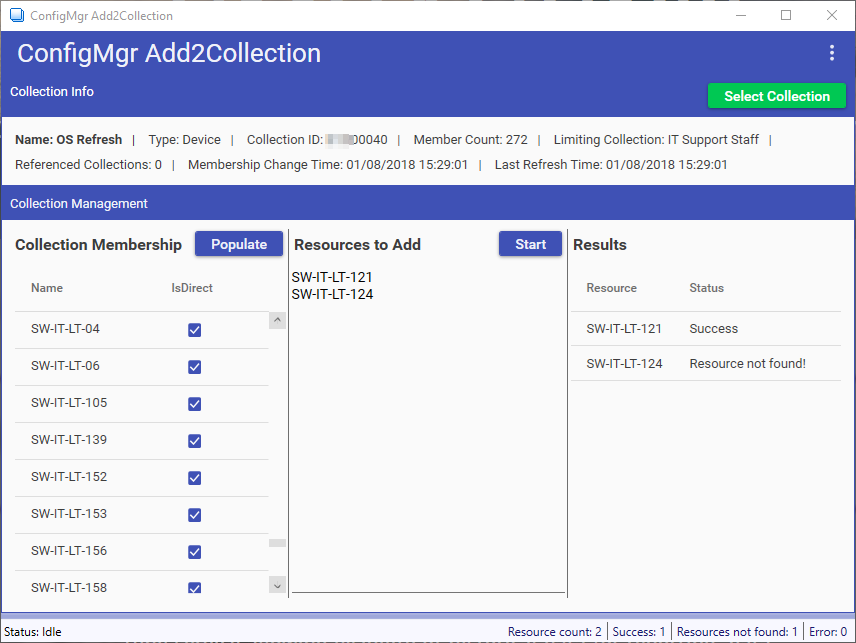
Task: Select SW-IT-LT-105 in membership list
Action: (141, 404)
